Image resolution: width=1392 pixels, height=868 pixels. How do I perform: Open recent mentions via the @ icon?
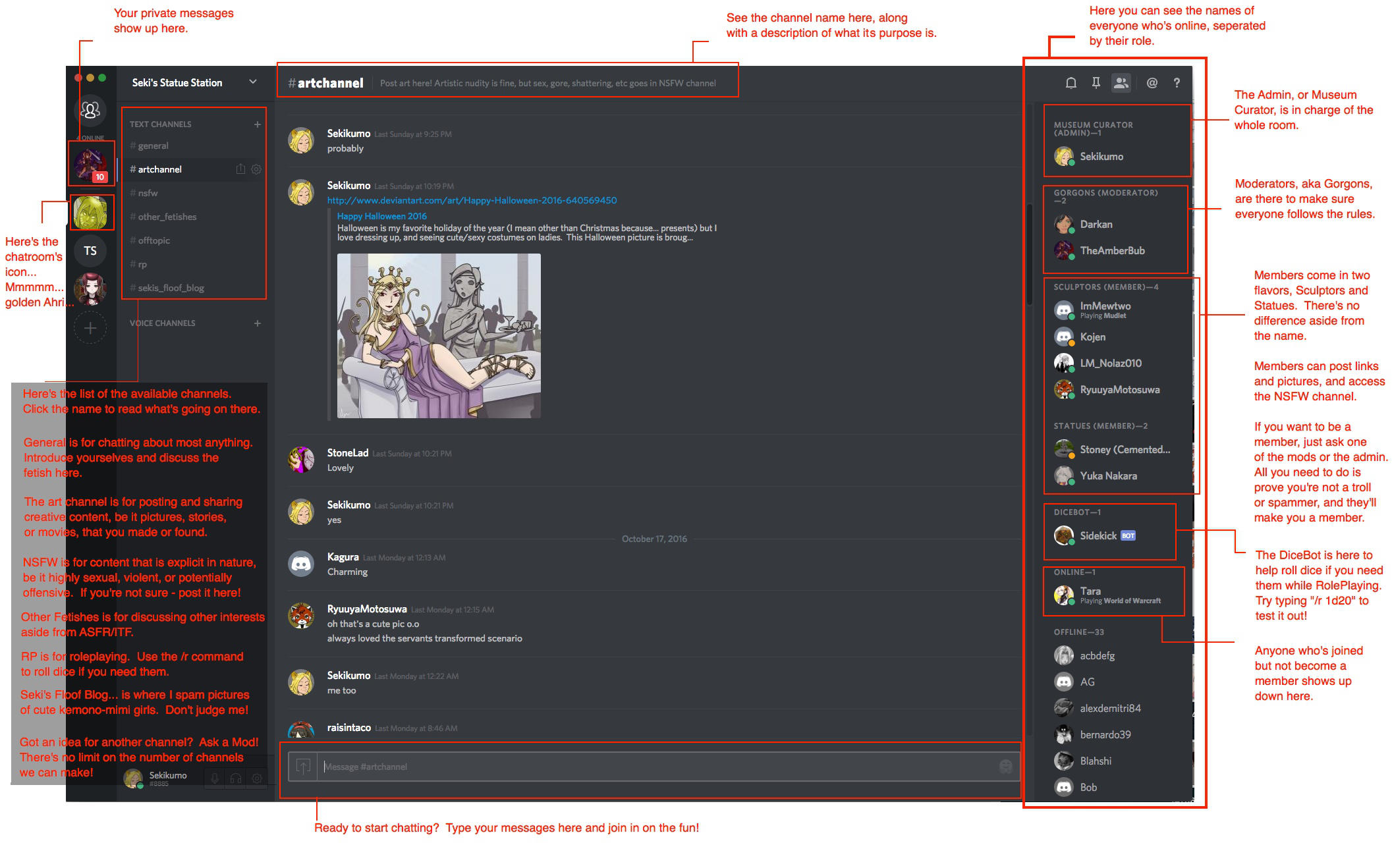click(1152, 83)
